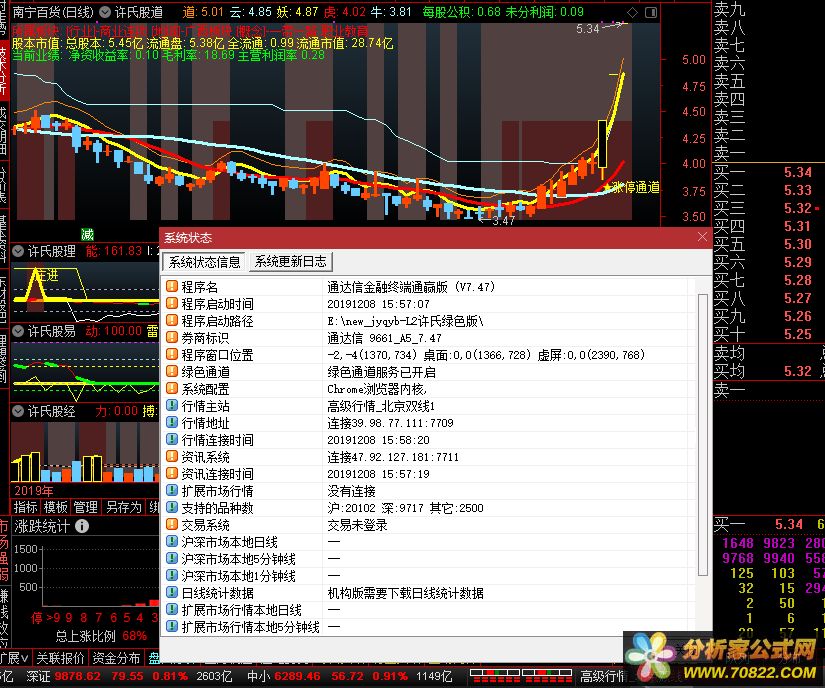Click the diamond icon above the chart

click(632, 12)
